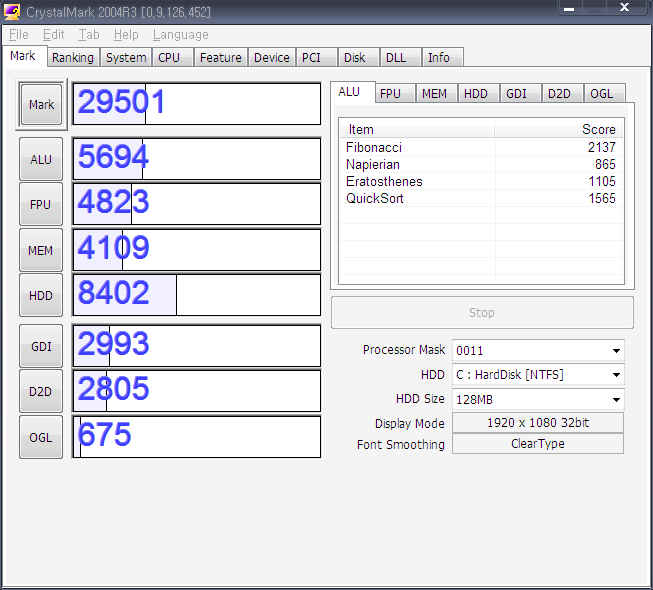
Task: Click the D2D score value 2805
Action: (113, 389)
